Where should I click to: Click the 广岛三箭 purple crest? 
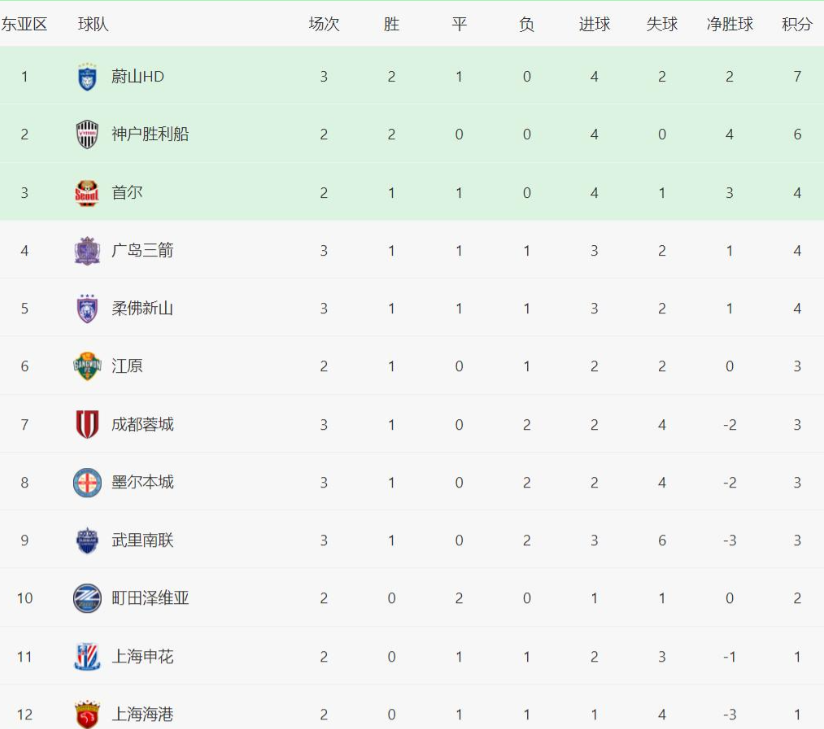[88, 251]
